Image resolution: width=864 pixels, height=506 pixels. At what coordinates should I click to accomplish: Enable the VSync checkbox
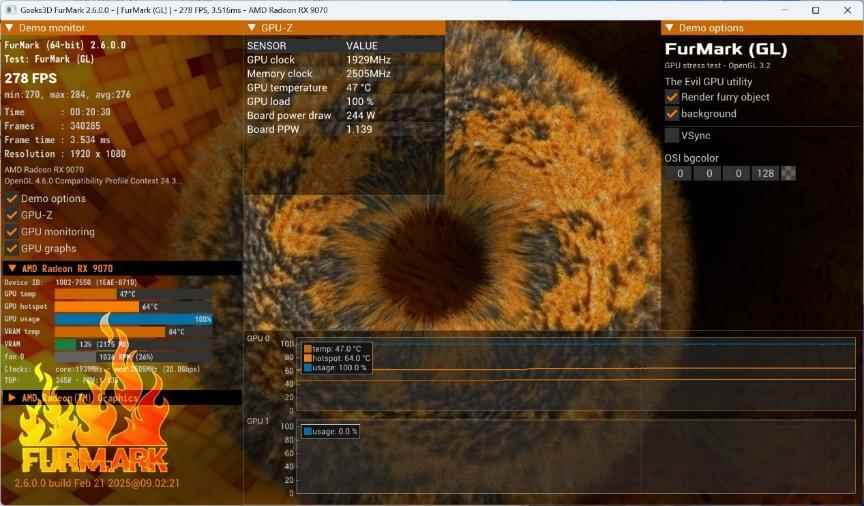(x=672, y=135)
